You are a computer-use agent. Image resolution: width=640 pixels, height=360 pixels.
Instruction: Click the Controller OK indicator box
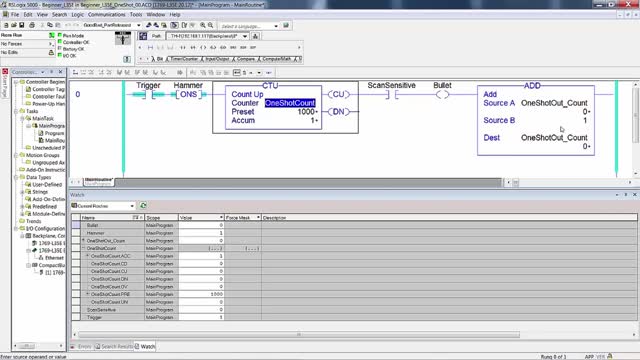60,42
